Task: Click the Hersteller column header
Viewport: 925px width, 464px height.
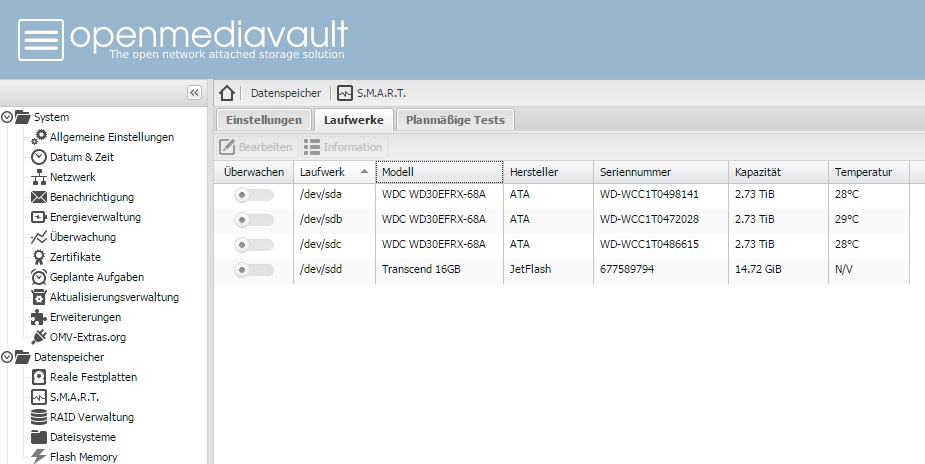Action: pyautogui.click(x=548, y=172)
